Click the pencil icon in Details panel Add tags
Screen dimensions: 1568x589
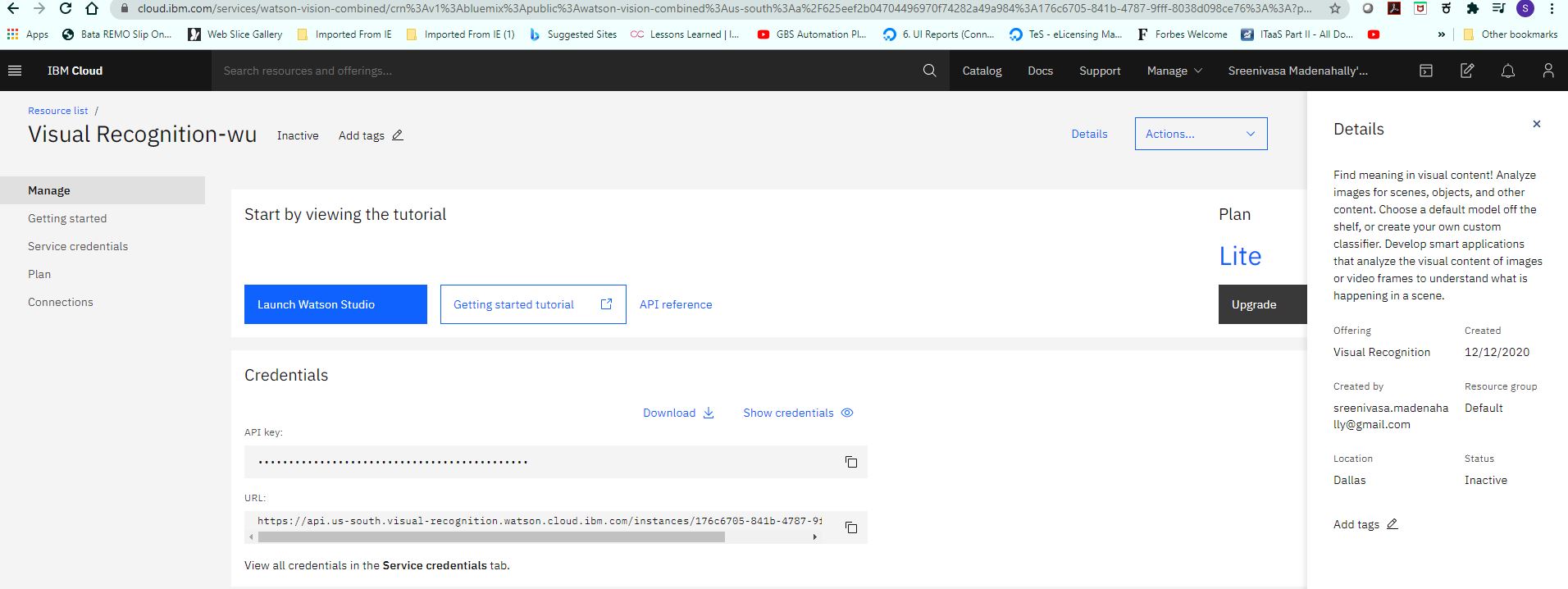click(x=1392, y=524)
